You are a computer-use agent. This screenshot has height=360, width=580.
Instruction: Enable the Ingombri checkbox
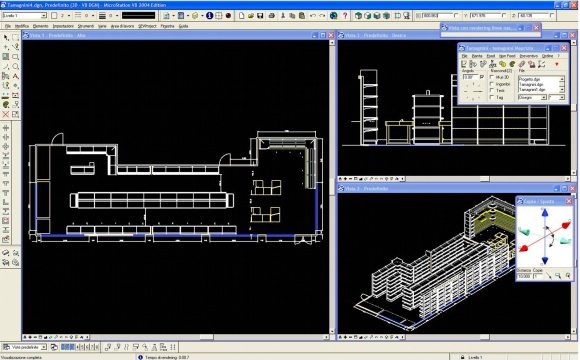[x=492, y=84]
